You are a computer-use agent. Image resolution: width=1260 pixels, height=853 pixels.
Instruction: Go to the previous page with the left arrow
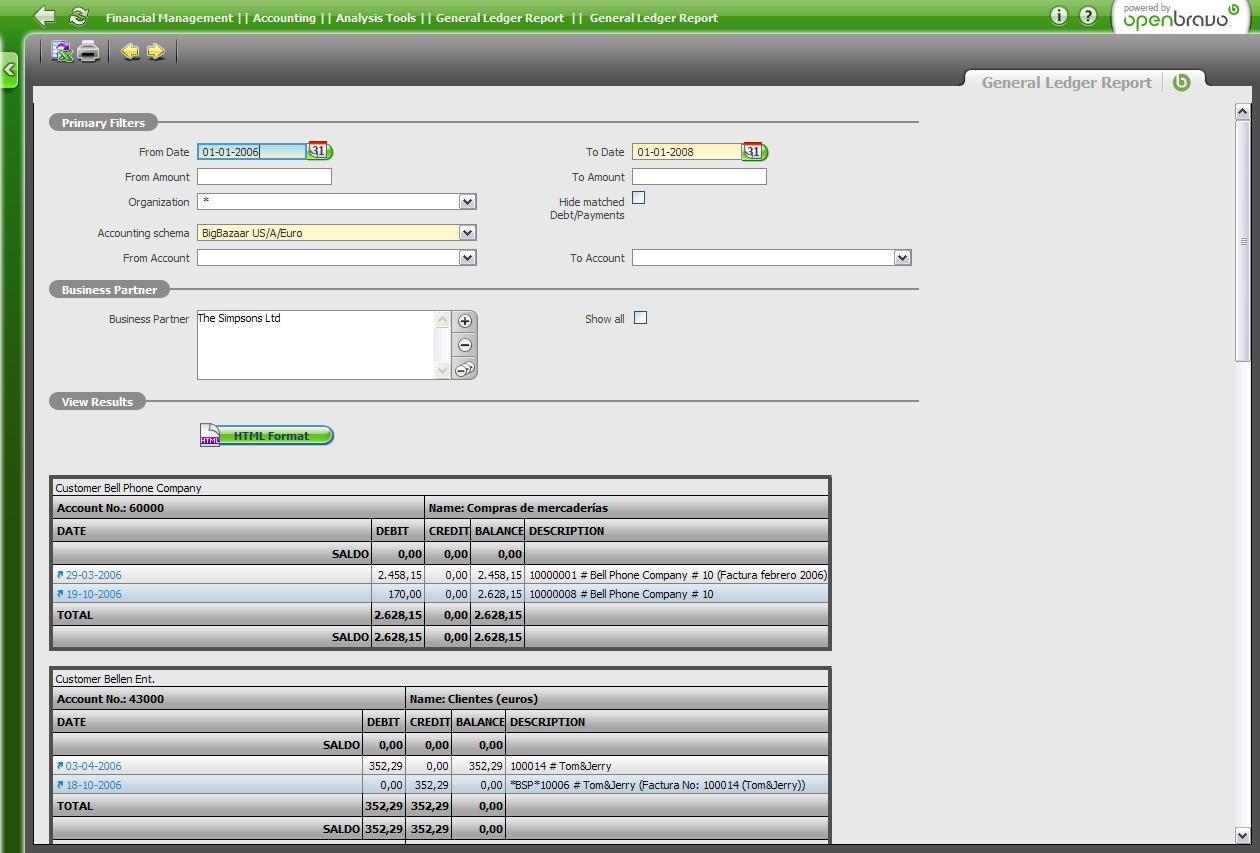tap(130, 51)
